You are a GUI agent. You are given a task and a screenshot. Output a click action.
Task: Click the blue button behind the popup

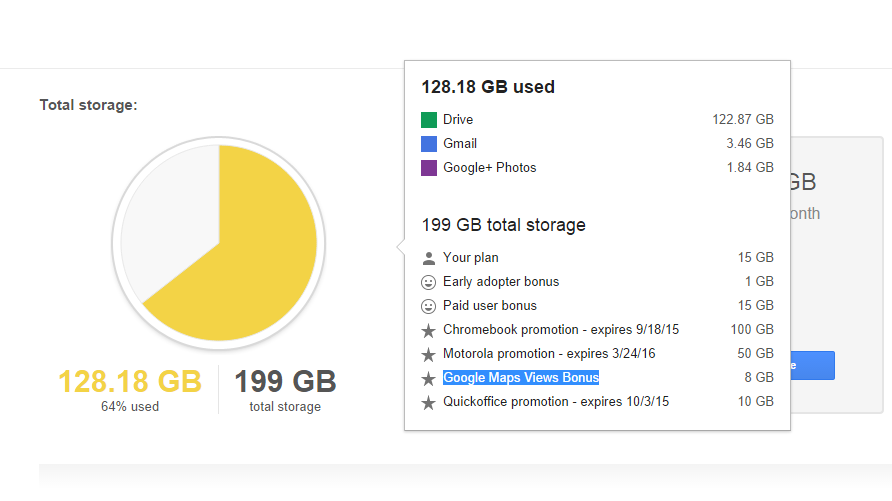[x=812, y=365]
